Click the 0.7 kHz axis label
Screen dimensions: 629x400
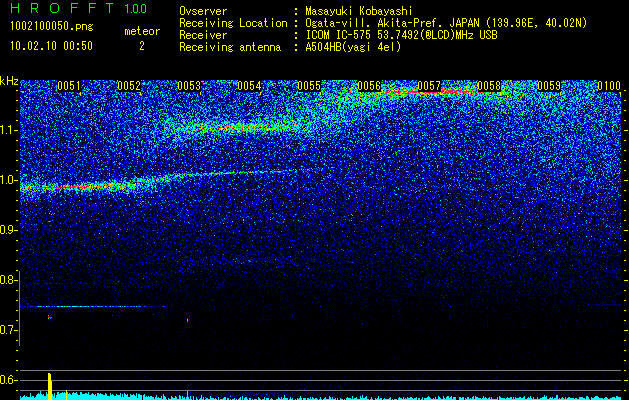point(8,330)
